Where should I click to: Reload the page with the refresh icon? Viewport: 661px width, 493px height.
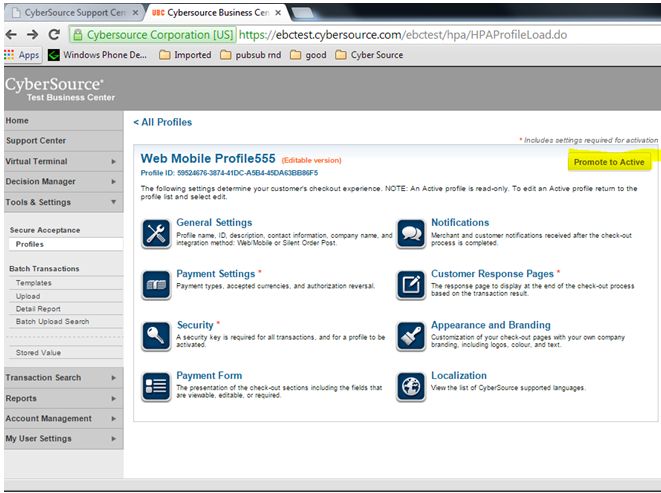click(x=54, y=35)
